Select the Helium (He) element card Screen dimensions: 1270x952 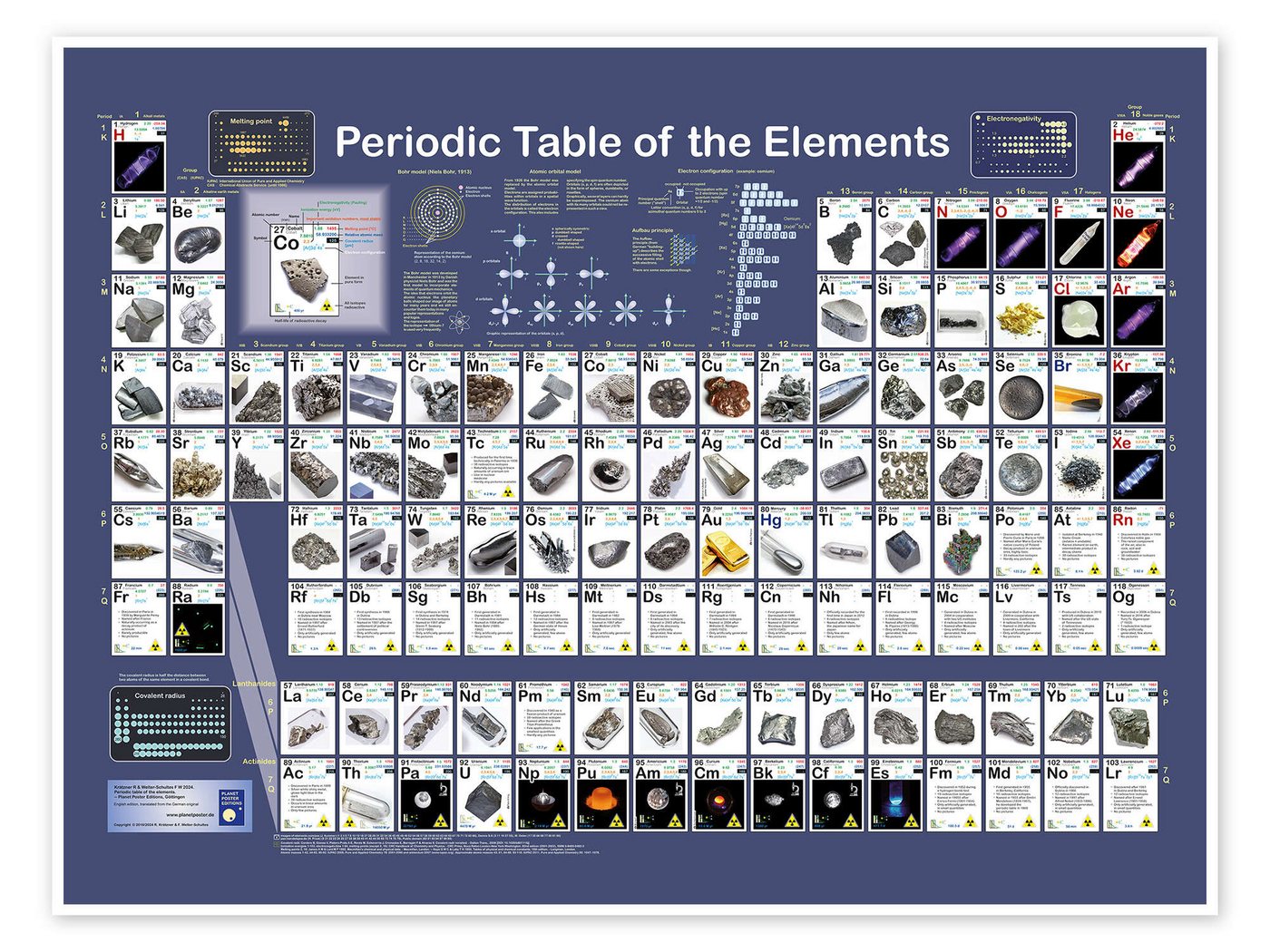point(1139,156)
